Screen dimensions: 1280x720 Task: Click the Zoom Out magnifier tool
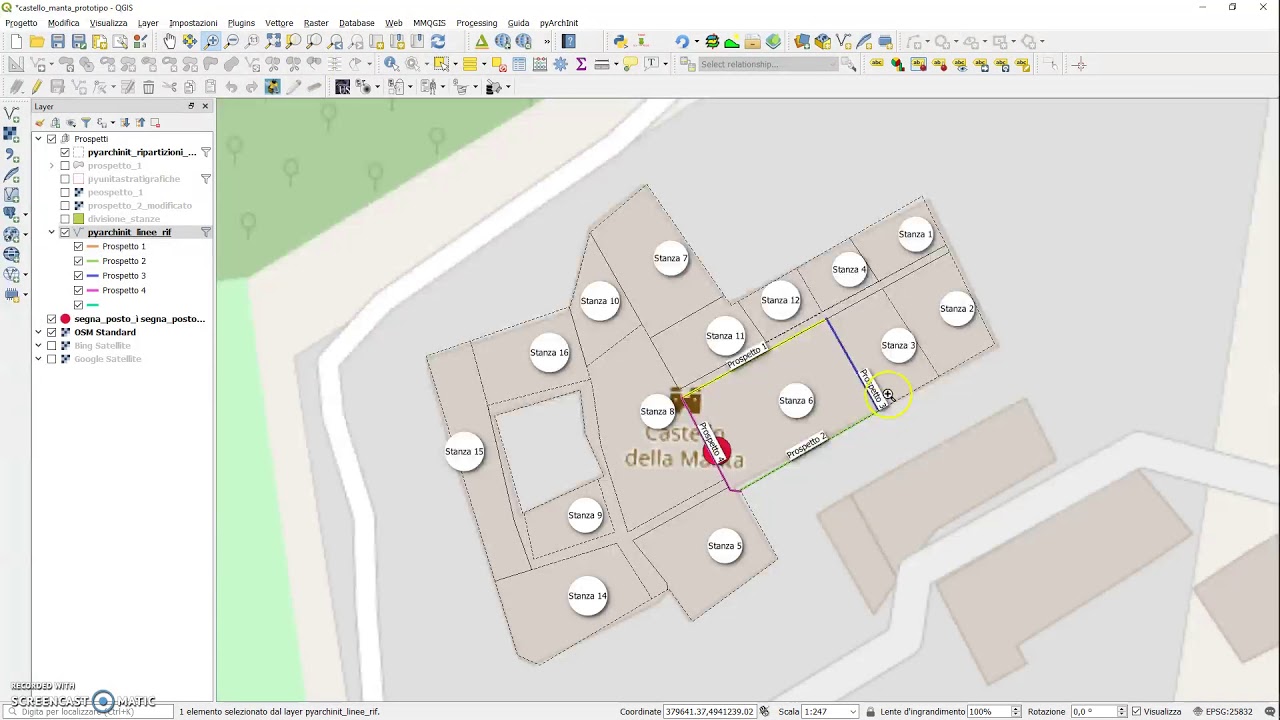(232, 41)
